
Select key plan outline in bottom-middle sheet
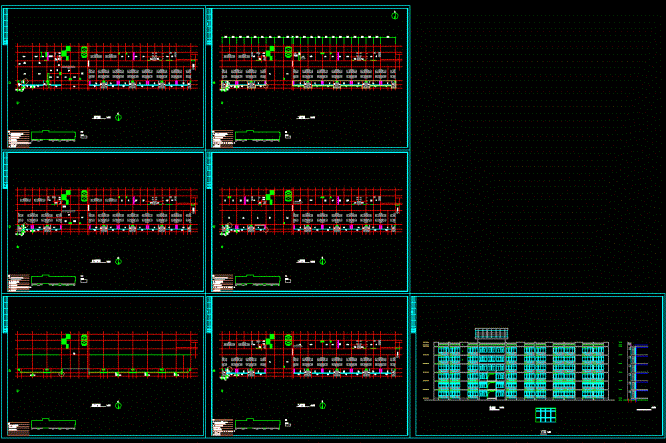[258, 424]
